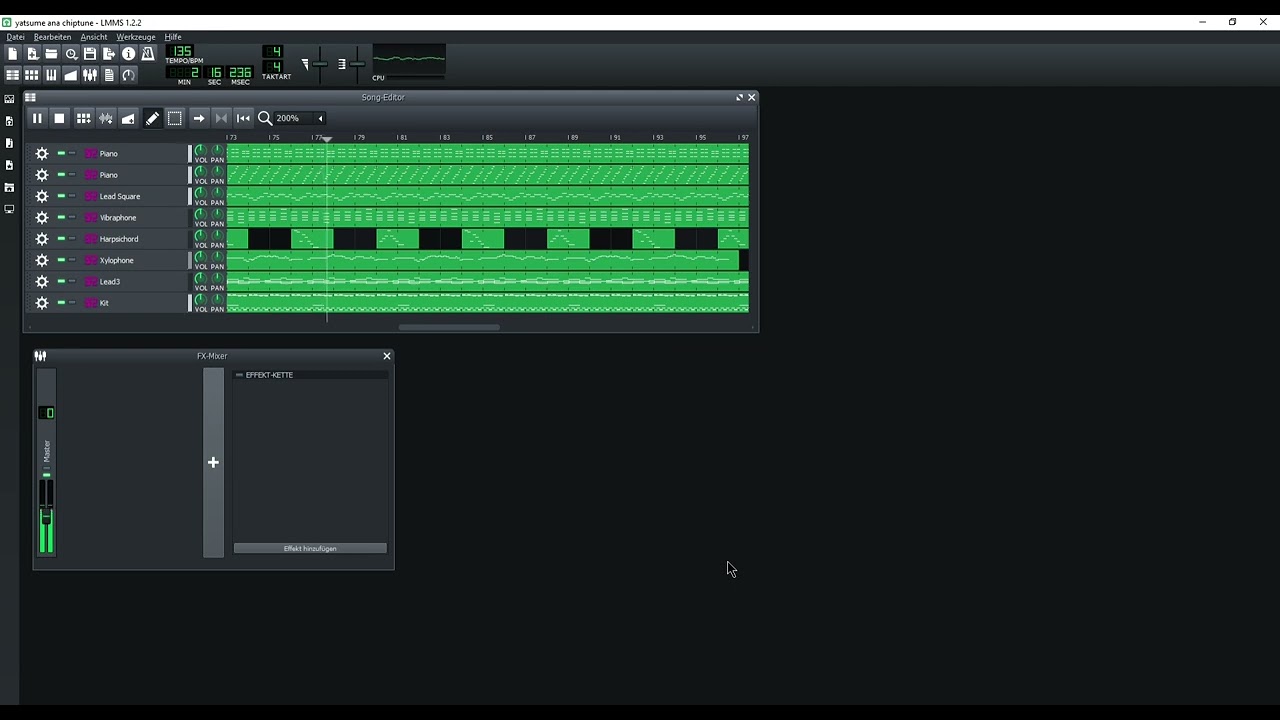Click the 'What's this' info icon
The image size is (1280, 720).
click(x=128, y=54)
